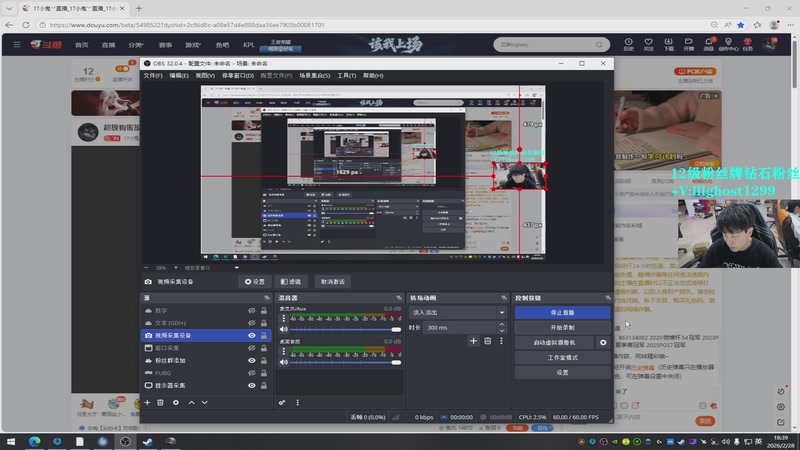The image size is (800, 450).
Task: Click 取消激活 deactivate button
Action: 333,282
